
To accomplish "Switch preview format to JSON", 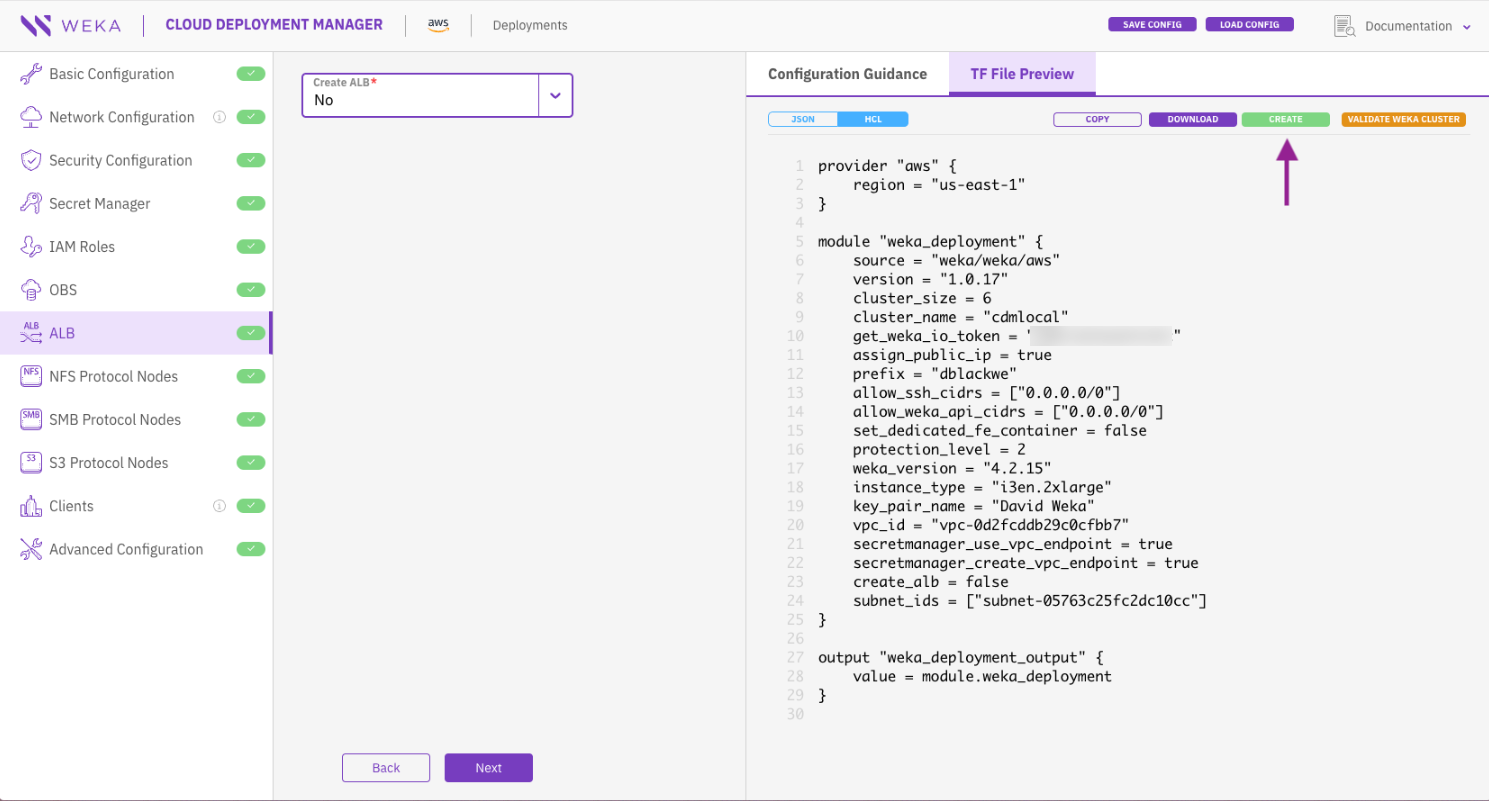I will [x=803, y=119].
